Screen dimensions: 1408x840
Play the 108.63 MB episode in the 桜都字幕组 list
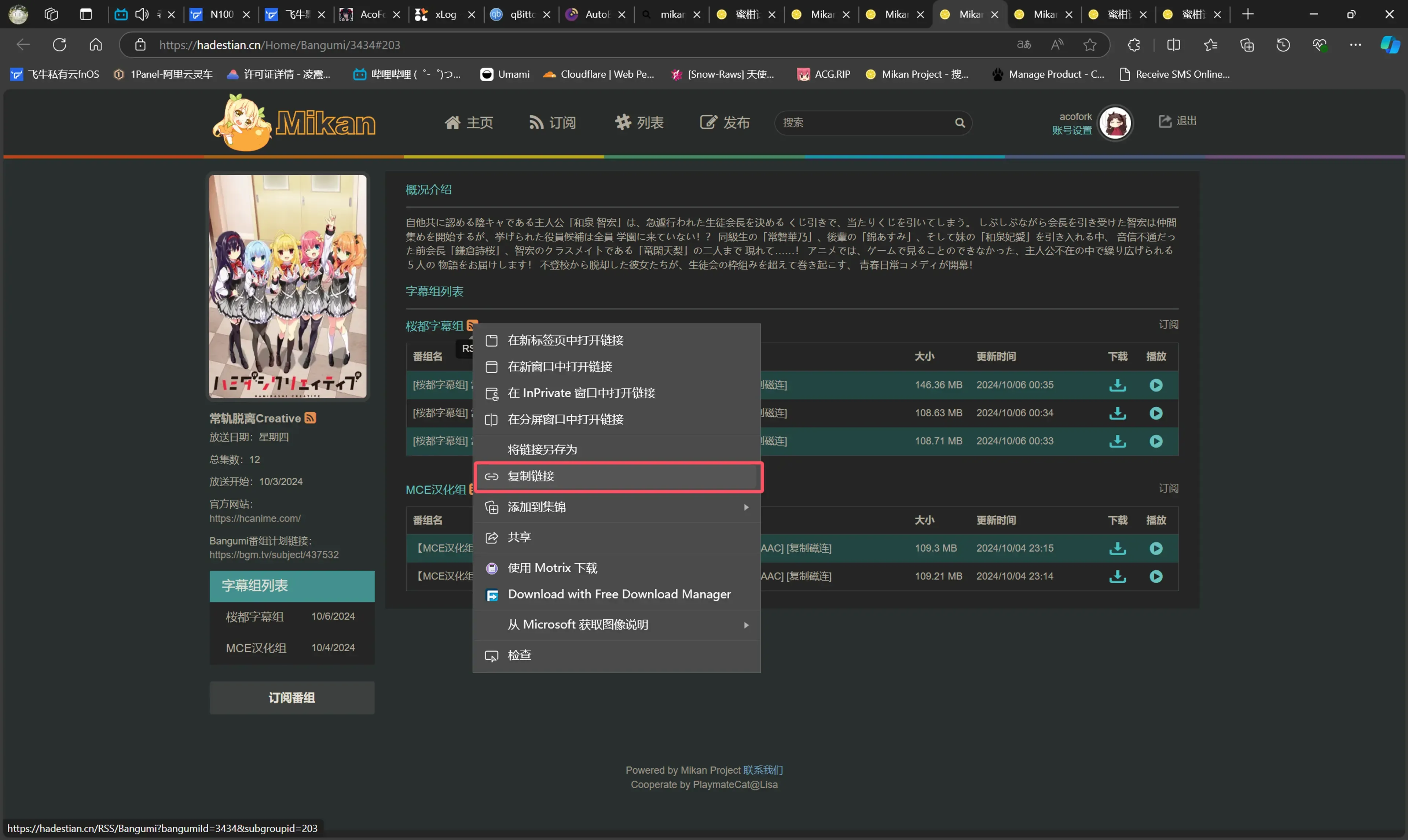tap(1155, 413)
